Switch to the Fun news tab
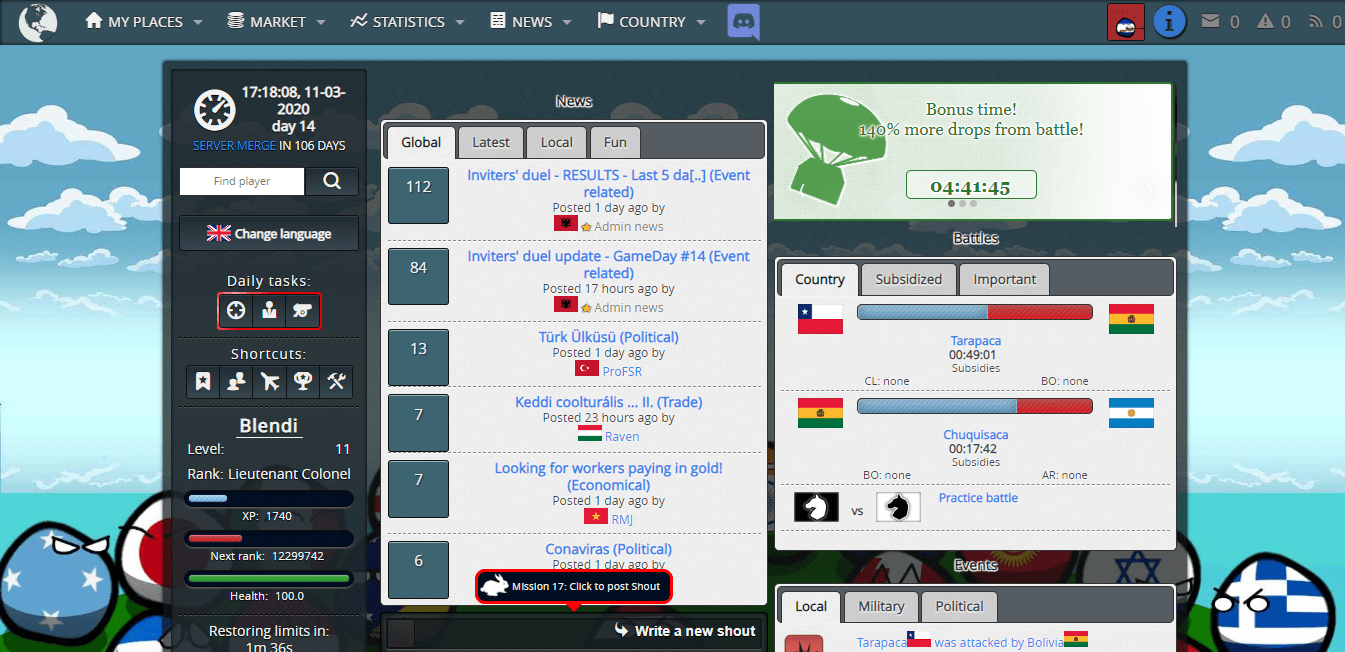 [615, 142]
